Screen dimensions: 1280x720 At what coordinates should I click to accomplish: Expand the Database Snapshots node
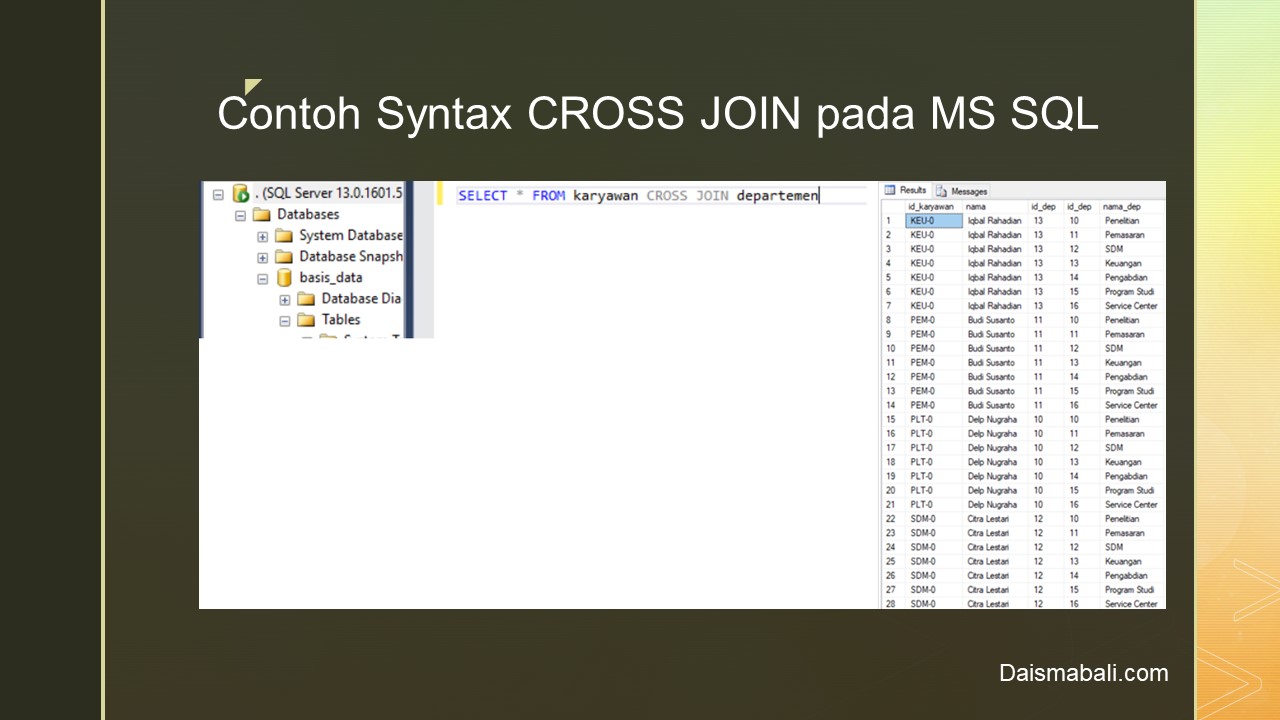coord(262,257)
